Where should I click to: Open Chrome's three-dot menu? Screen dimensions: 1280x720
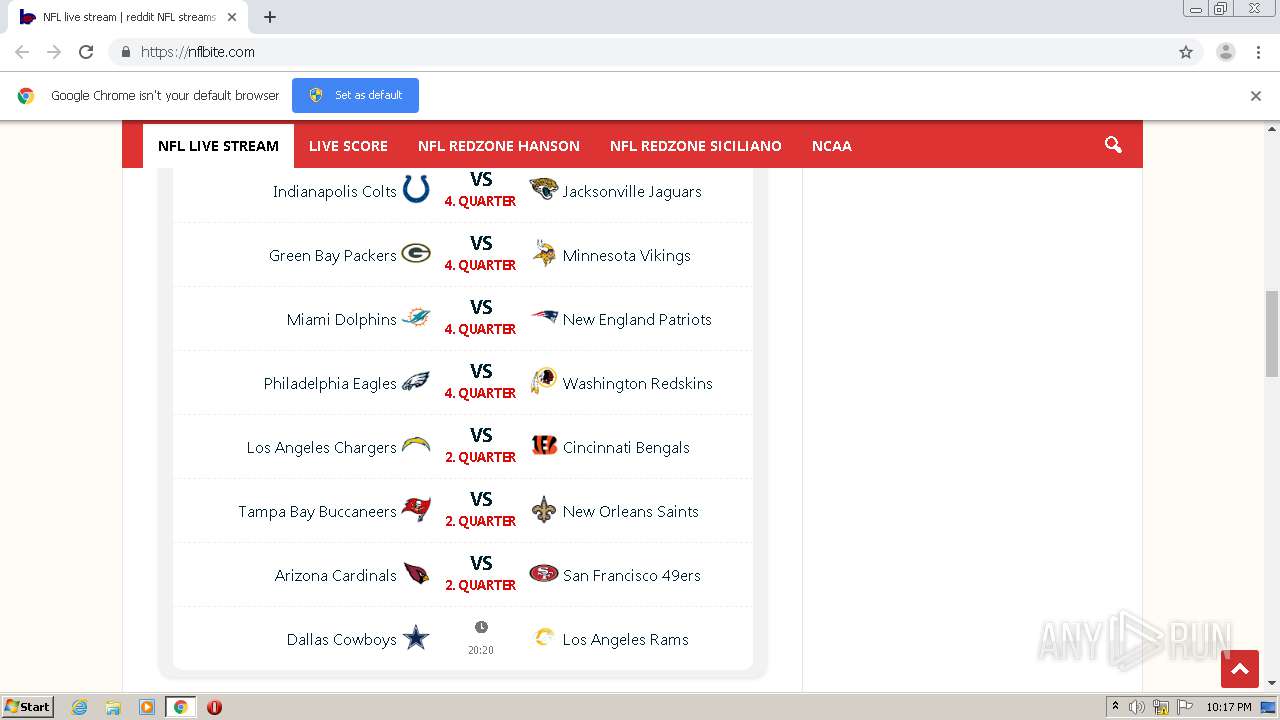pyautogui.click(x=1259, y=52)
